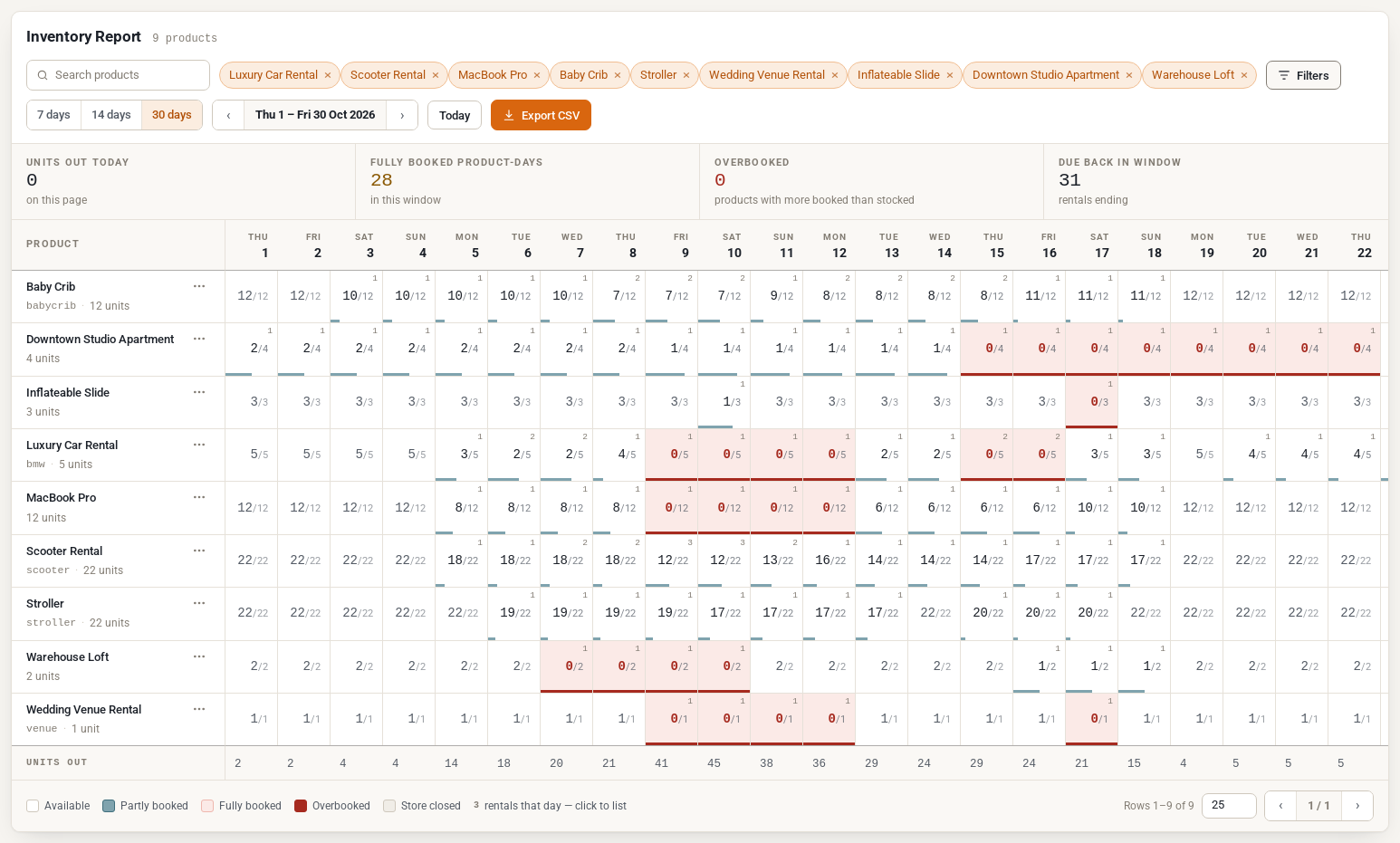Open the Inflateable Slide cell for Saturday 17
The width and height of the screenshot is (1400, 843).
pos(1092,402)
